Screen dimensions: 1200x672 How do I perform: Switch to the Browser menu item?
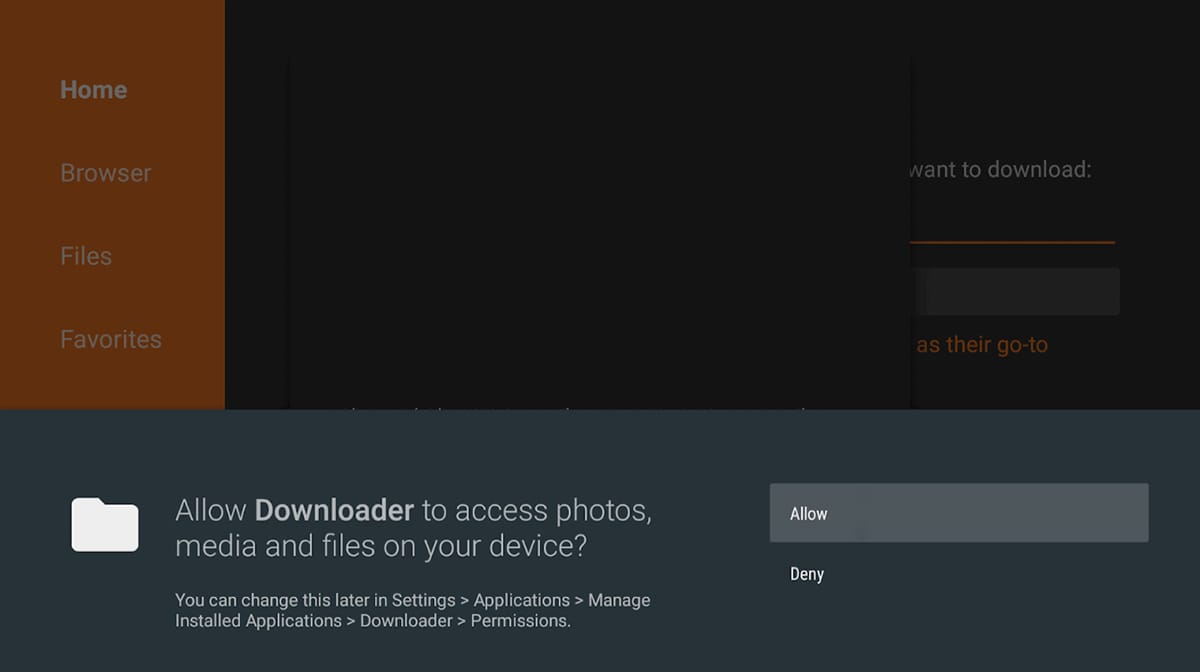tap(106, 173)
